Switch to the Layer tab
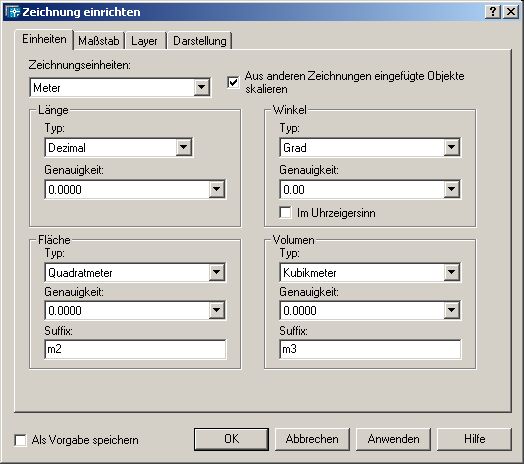Image resolution: width=524 pixels, height=464 pixels. coord(144,41)
